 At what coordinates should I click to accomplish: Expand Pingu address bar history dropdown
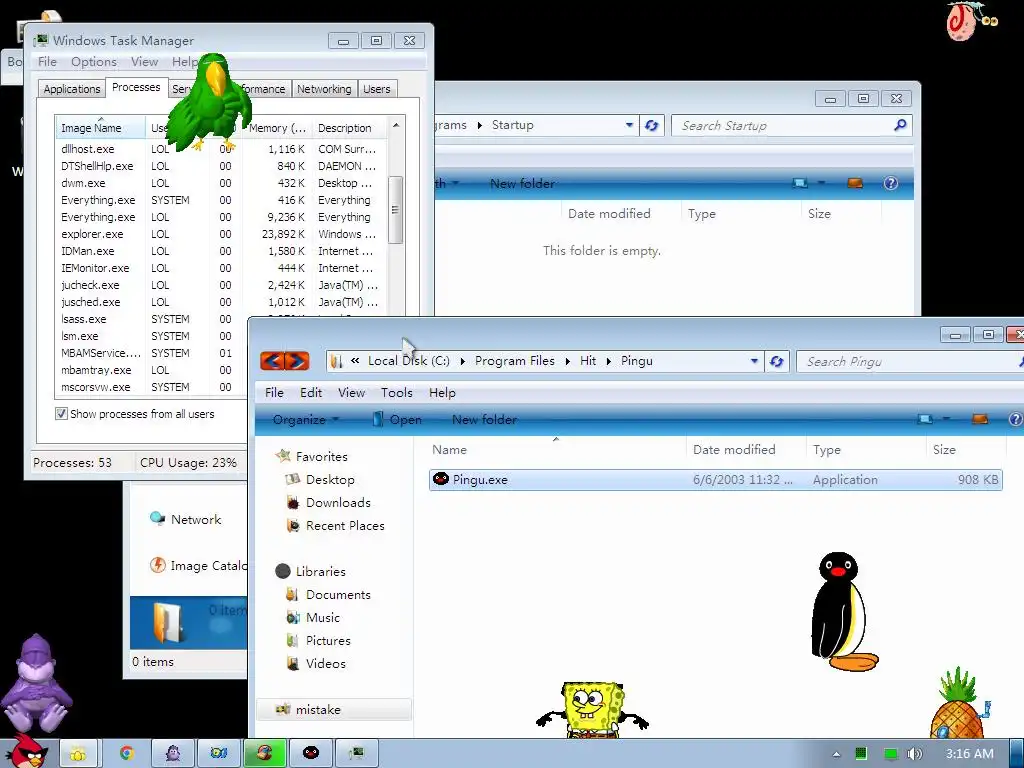754,361
